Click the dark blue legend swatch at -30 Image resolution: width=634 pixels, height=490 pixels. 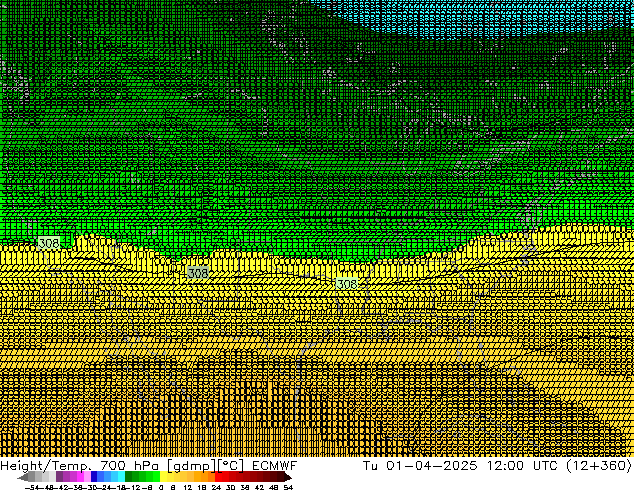coord(94,477)
